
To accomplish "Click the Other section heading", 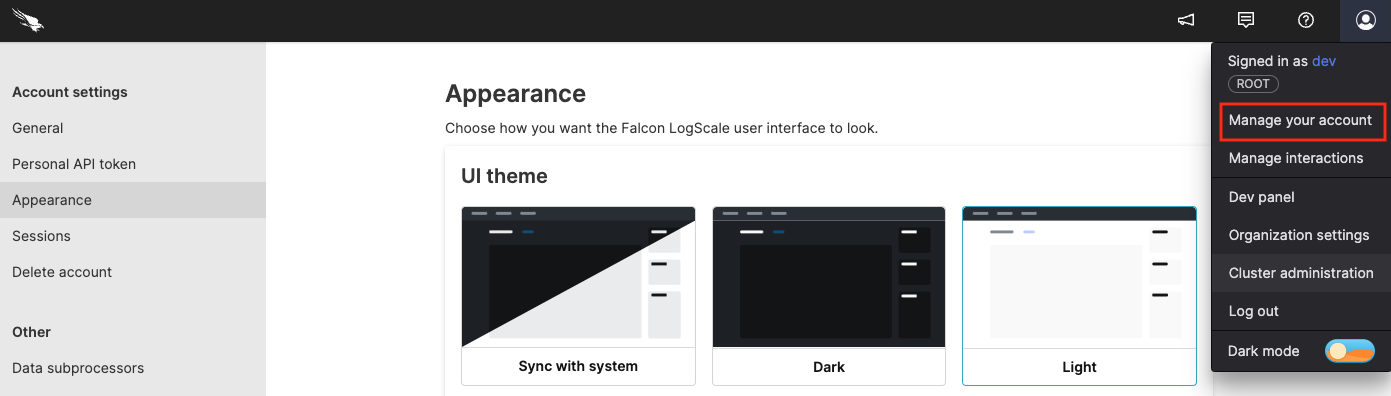I will point(31,332).
